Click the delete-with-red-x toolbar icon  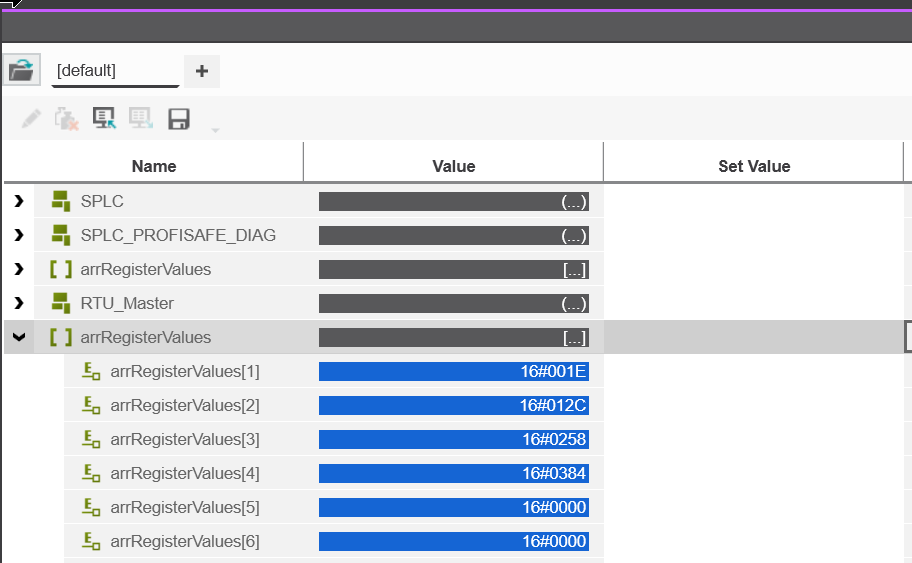66,119
